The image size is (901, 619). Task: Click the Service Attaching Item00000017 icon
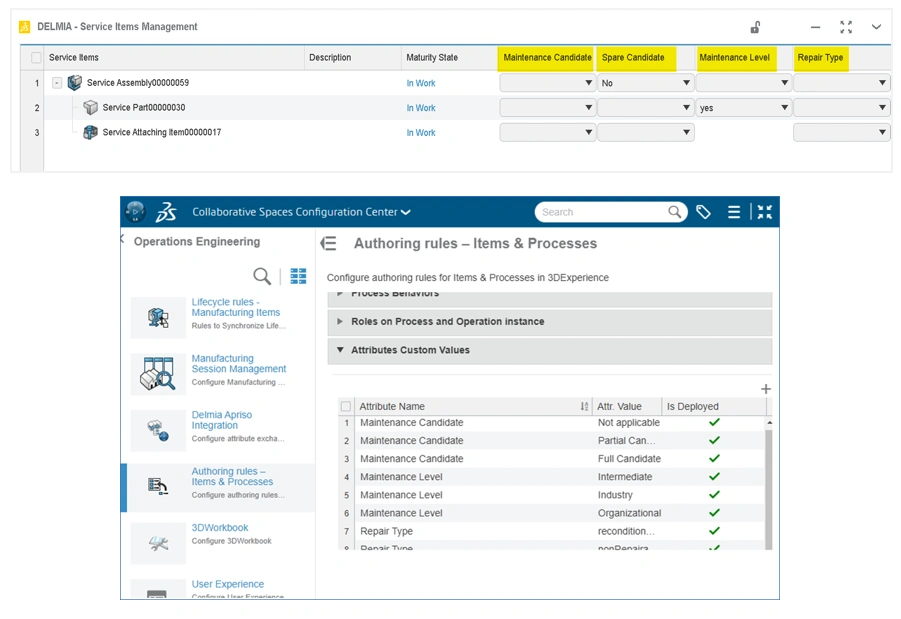pyautogui.click(x=90, y=132)
